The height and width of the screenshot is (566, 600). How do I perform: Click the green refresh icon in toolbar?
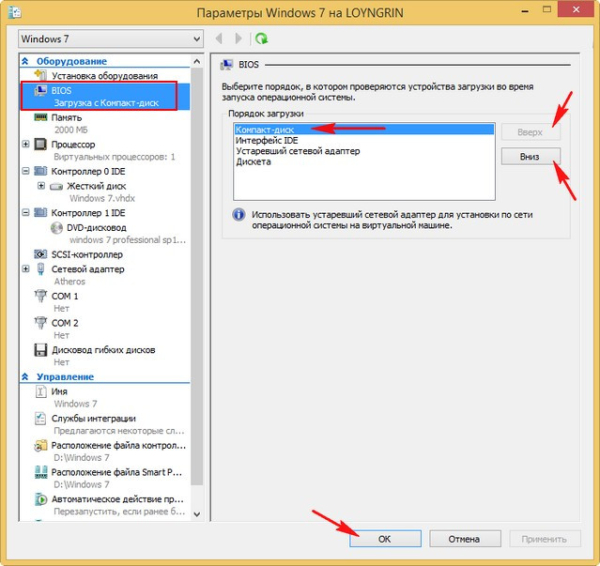pos(262,39)
